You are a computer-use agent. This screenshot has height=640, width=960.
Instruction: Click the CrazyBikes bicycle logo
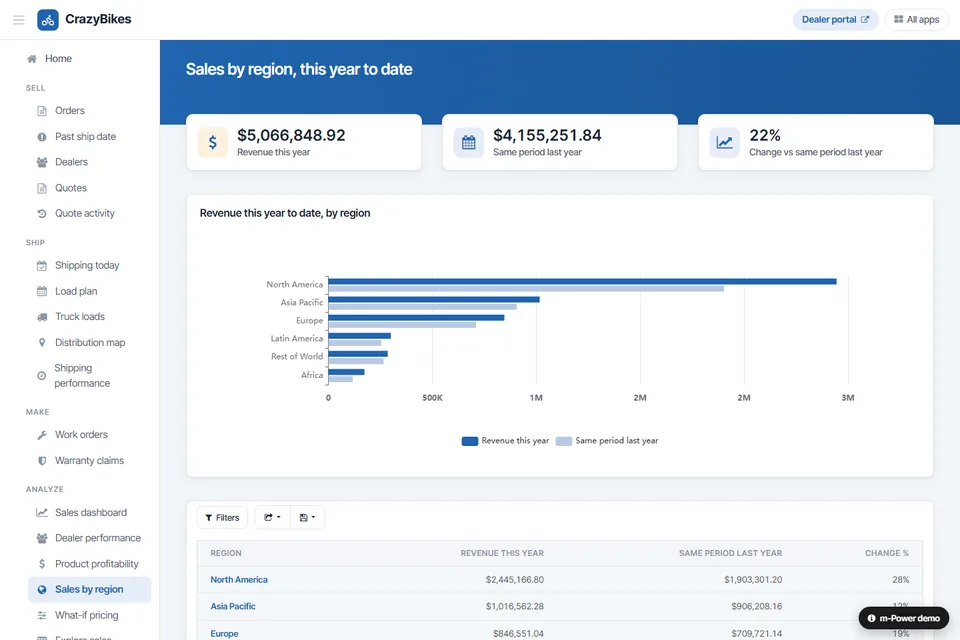(x=48, y=20)
